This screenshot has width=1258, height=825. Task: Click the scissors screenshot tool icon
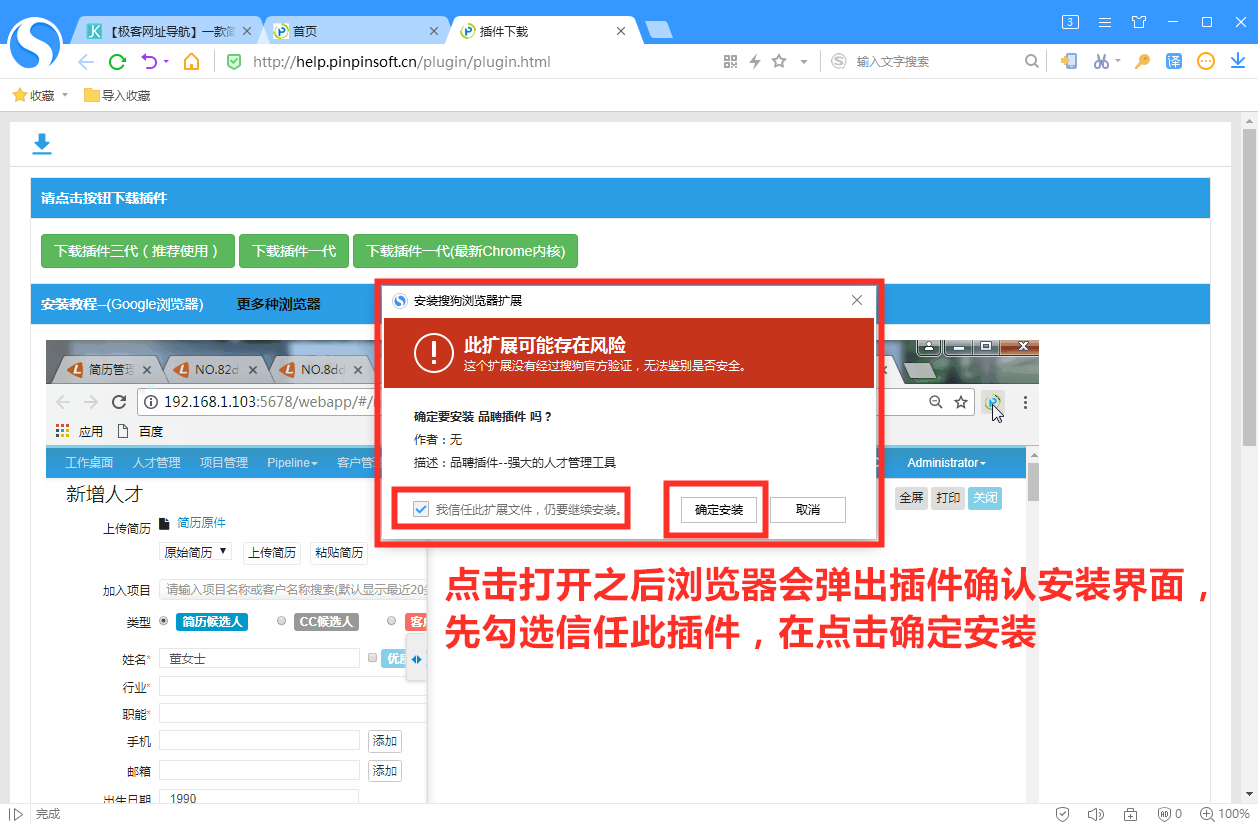click(x=1100, y=62)
